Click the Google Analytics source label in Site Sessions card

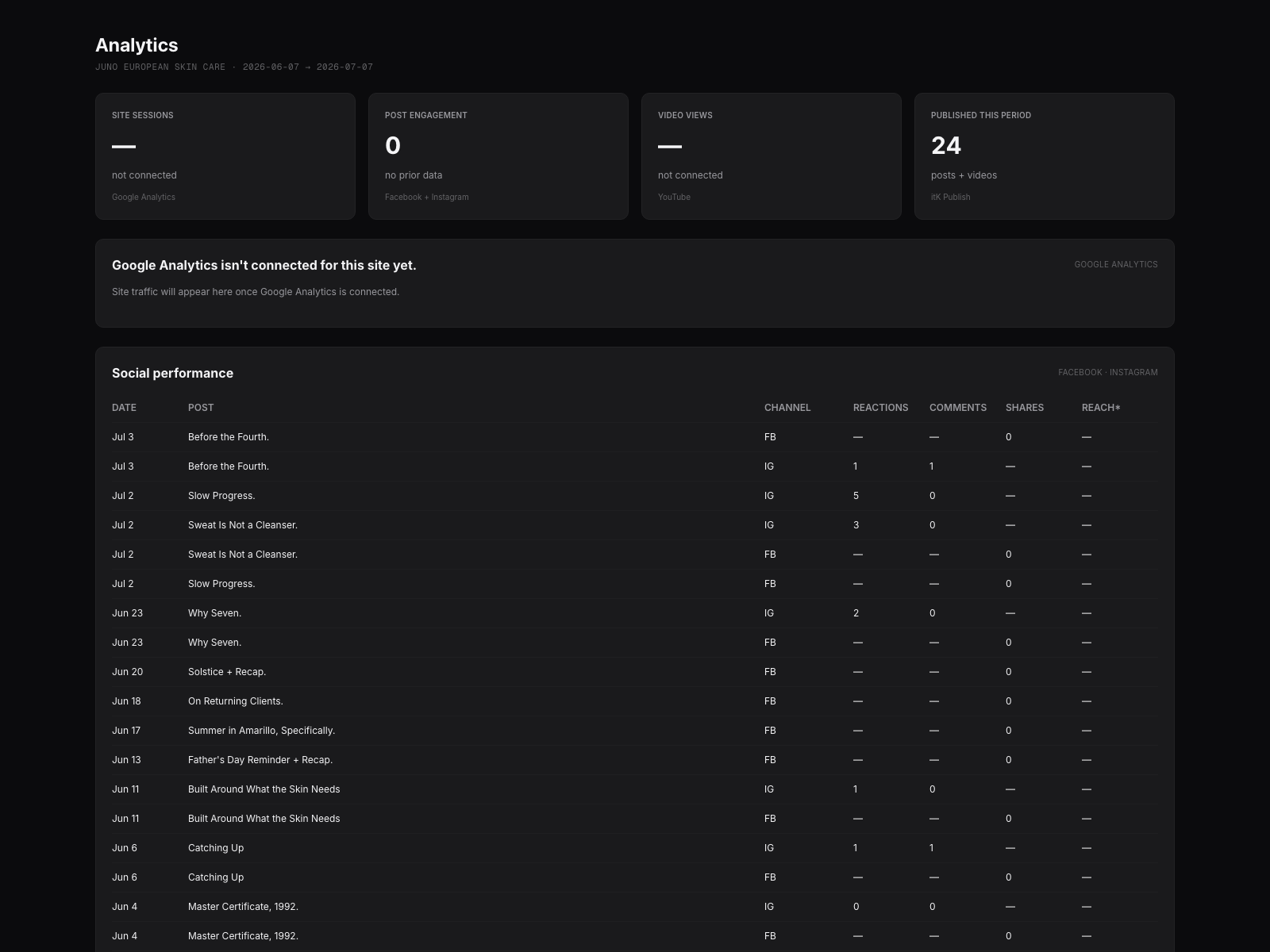[144, 197]
